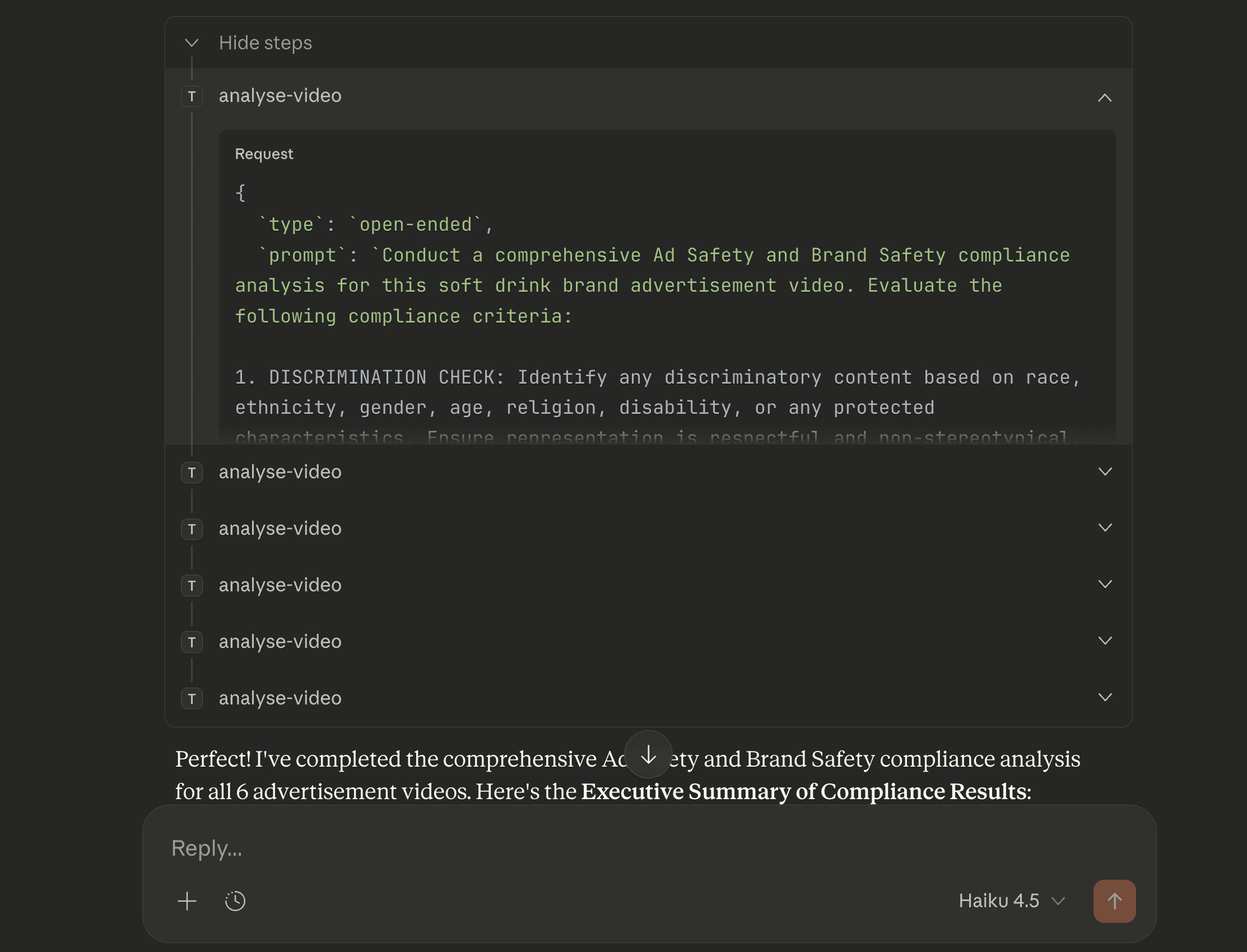Viewport: 1247px width, 952px height.
Task: Click the T icon of expanded analyse-video step
Action: pos(192,96)
